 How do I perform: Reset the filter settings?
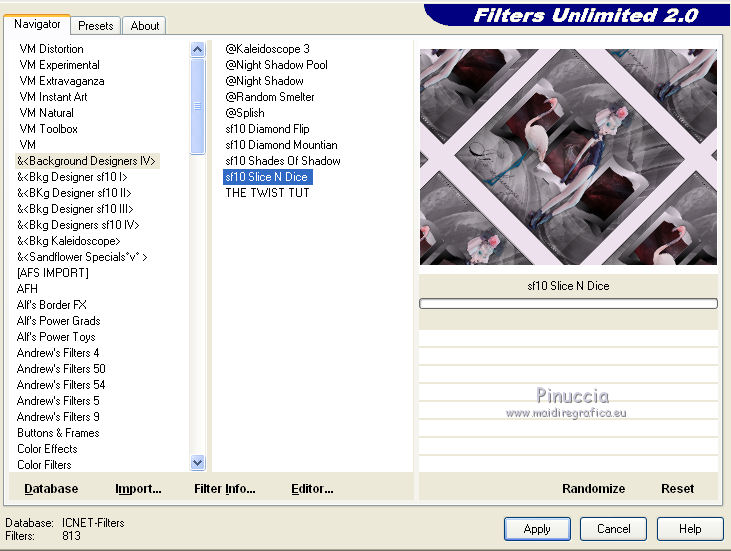tap(677, 489)
